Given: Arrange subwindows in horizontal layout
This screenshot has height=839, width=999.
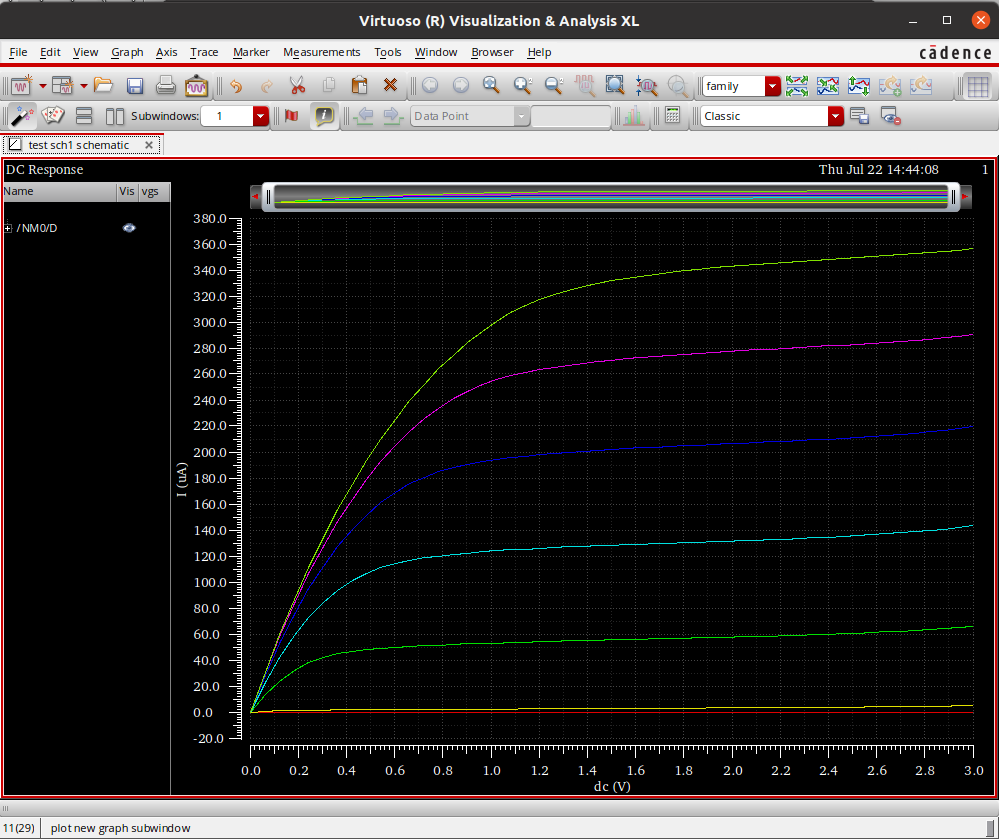Looking at the screenshot, I should click(x=115, y=116).
